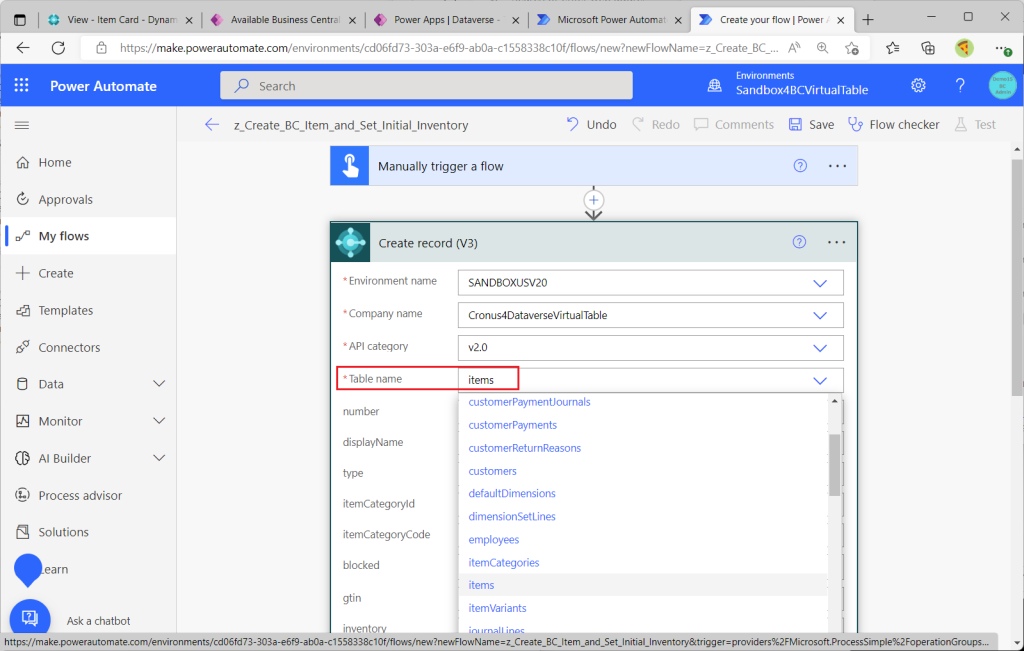Image resolution: width=1024 pixels, height=651 pixels.
Task: Click the Redo button
Action: coord(655,125)
